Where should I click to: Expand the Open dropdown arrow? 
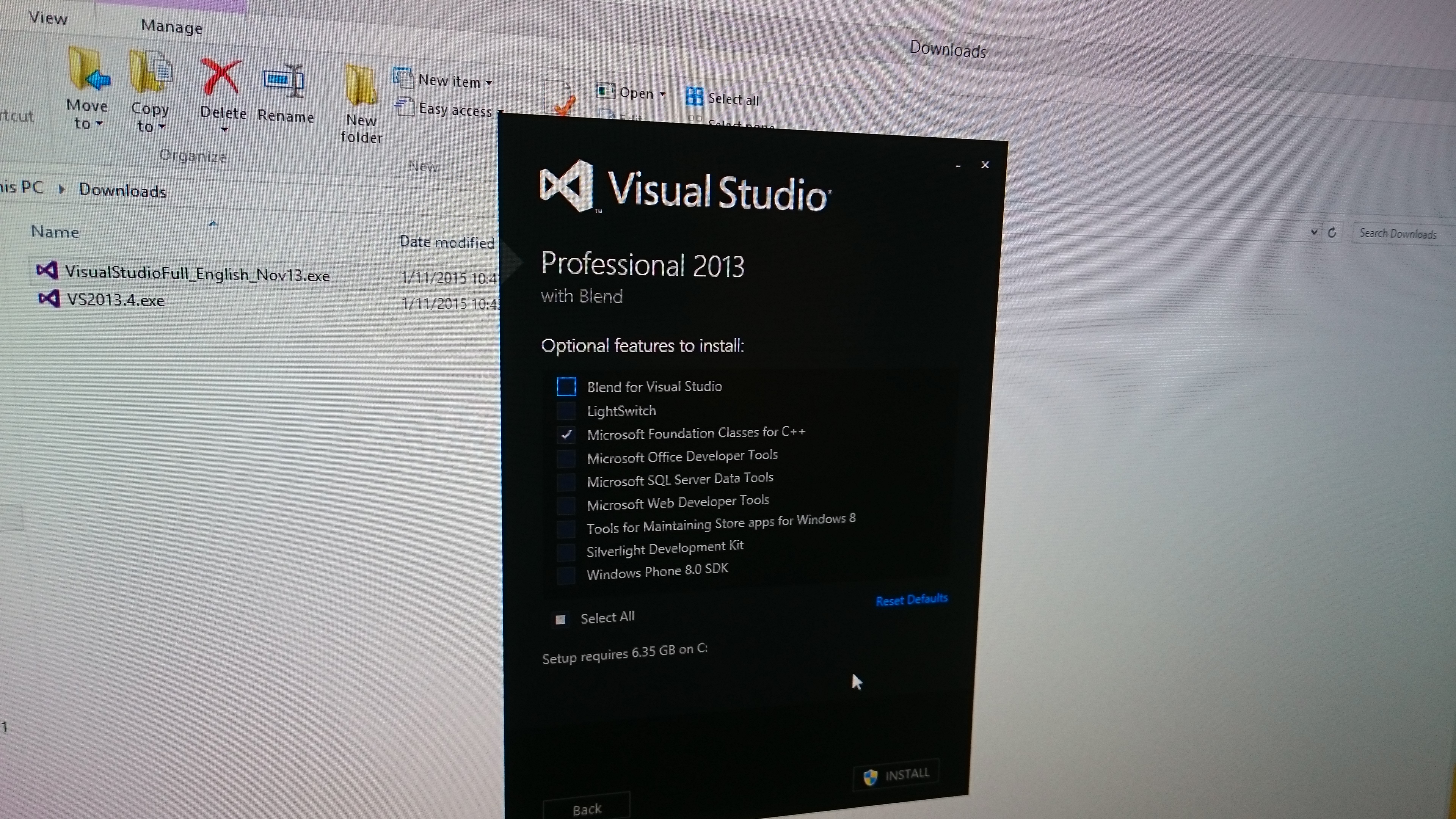[662, 94]
